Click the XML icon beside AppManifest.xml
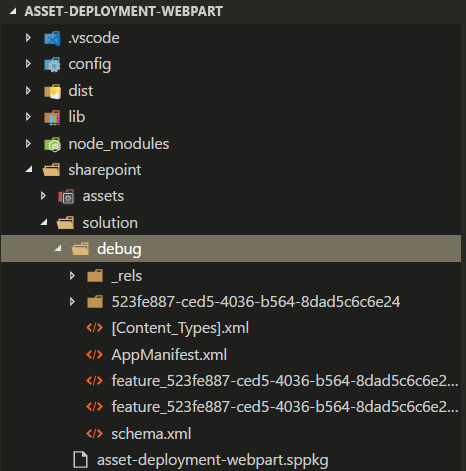 tap(95, 354)
